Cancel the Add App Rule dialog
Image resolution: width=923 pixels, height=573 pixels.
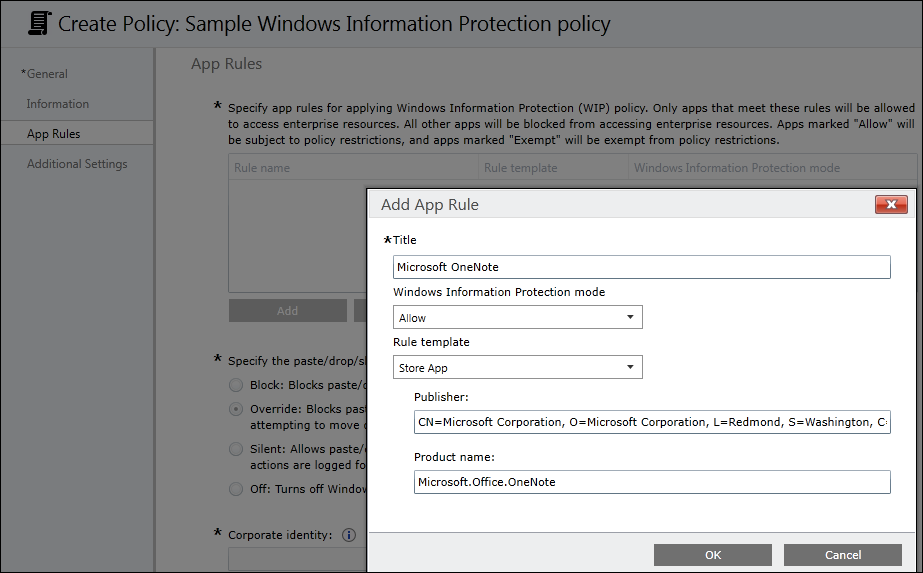(843, 555)
